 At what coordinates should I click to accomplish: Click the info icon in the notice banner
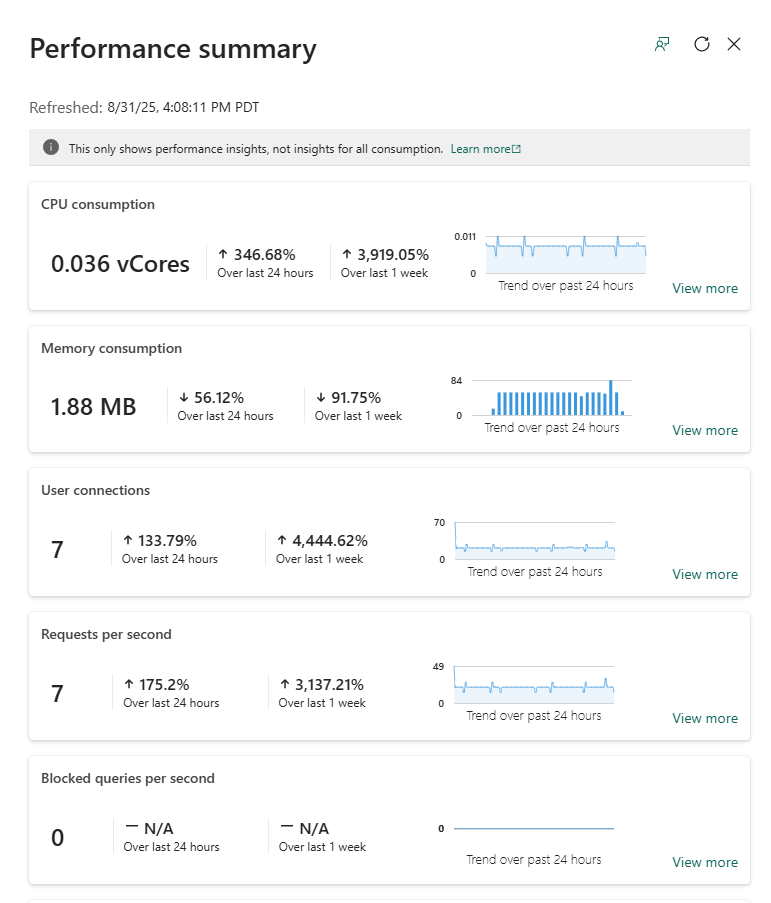click(x=51, y=148)
